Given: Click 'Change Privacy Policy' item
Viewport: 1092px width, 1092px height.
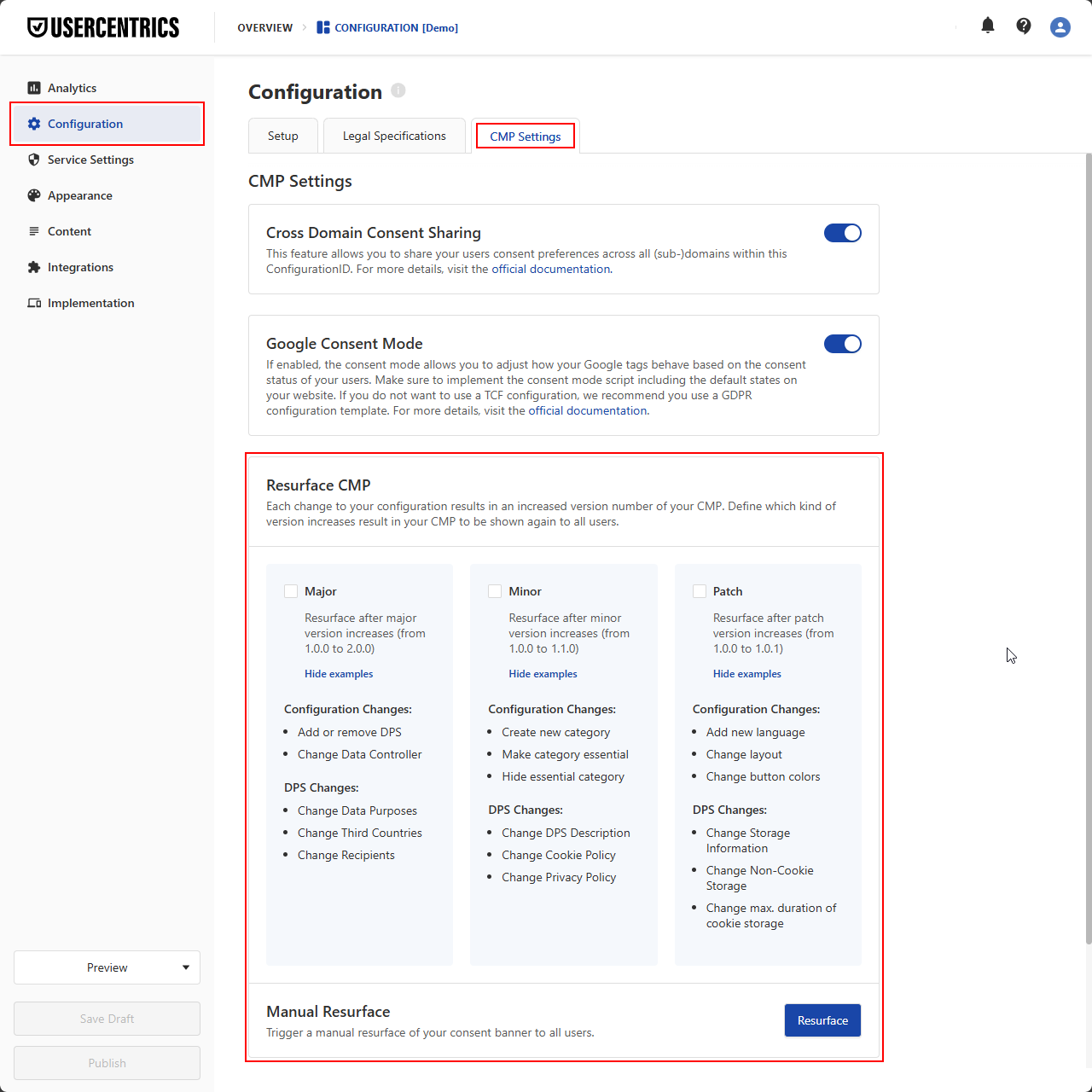Looking at the screenshot, I should [x=559, y=877].
